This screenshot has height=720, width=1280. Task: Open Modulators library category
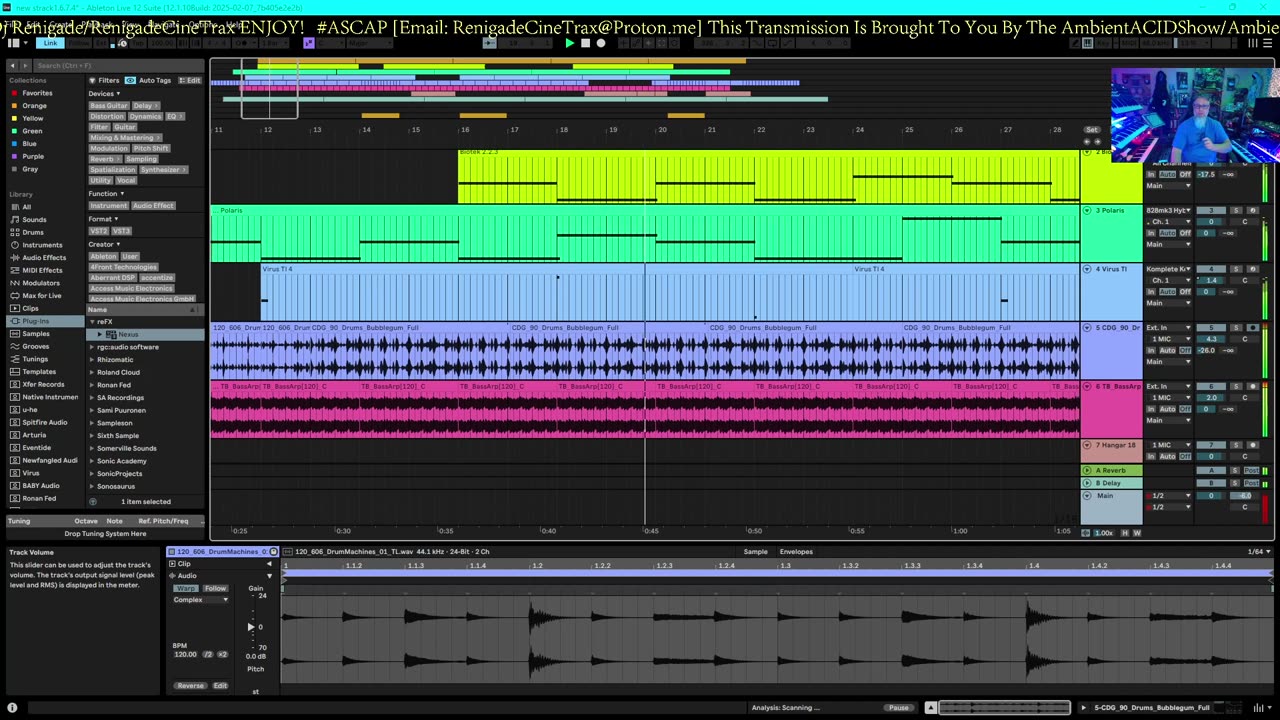pyautogui.click(x=41, y=283)
